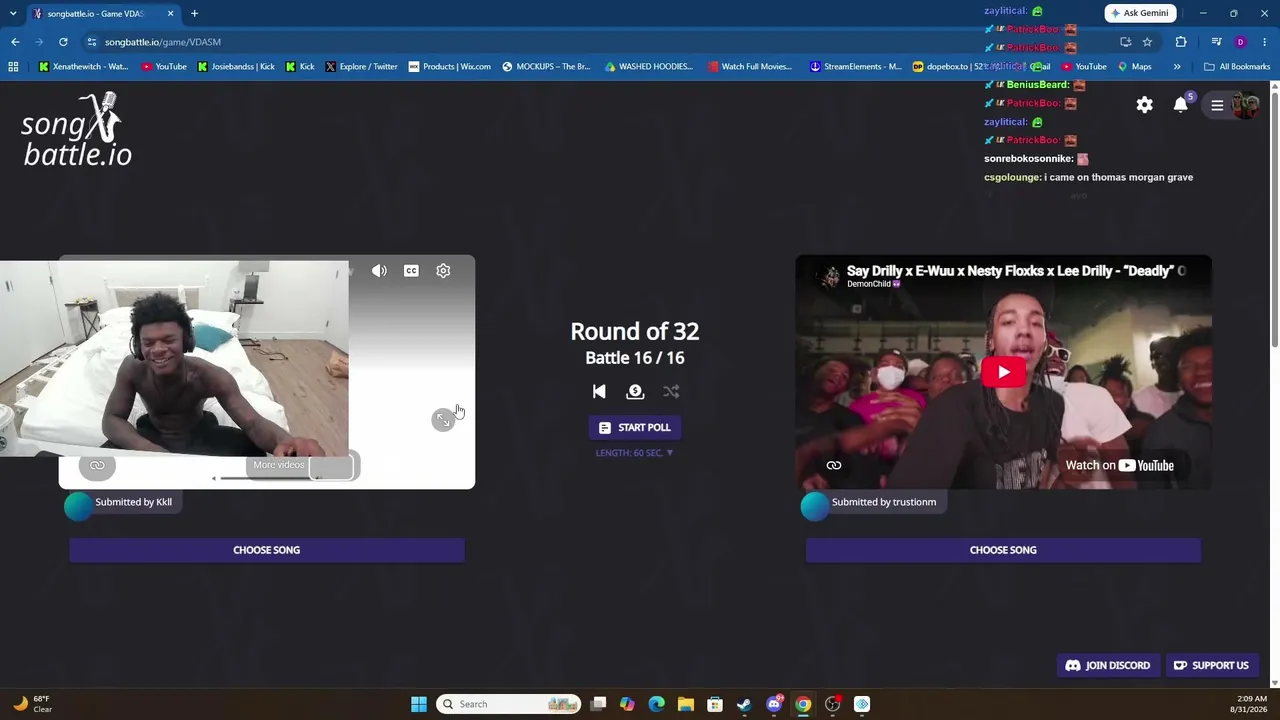Open the Extensions puzzle icon

[1181, 42]
